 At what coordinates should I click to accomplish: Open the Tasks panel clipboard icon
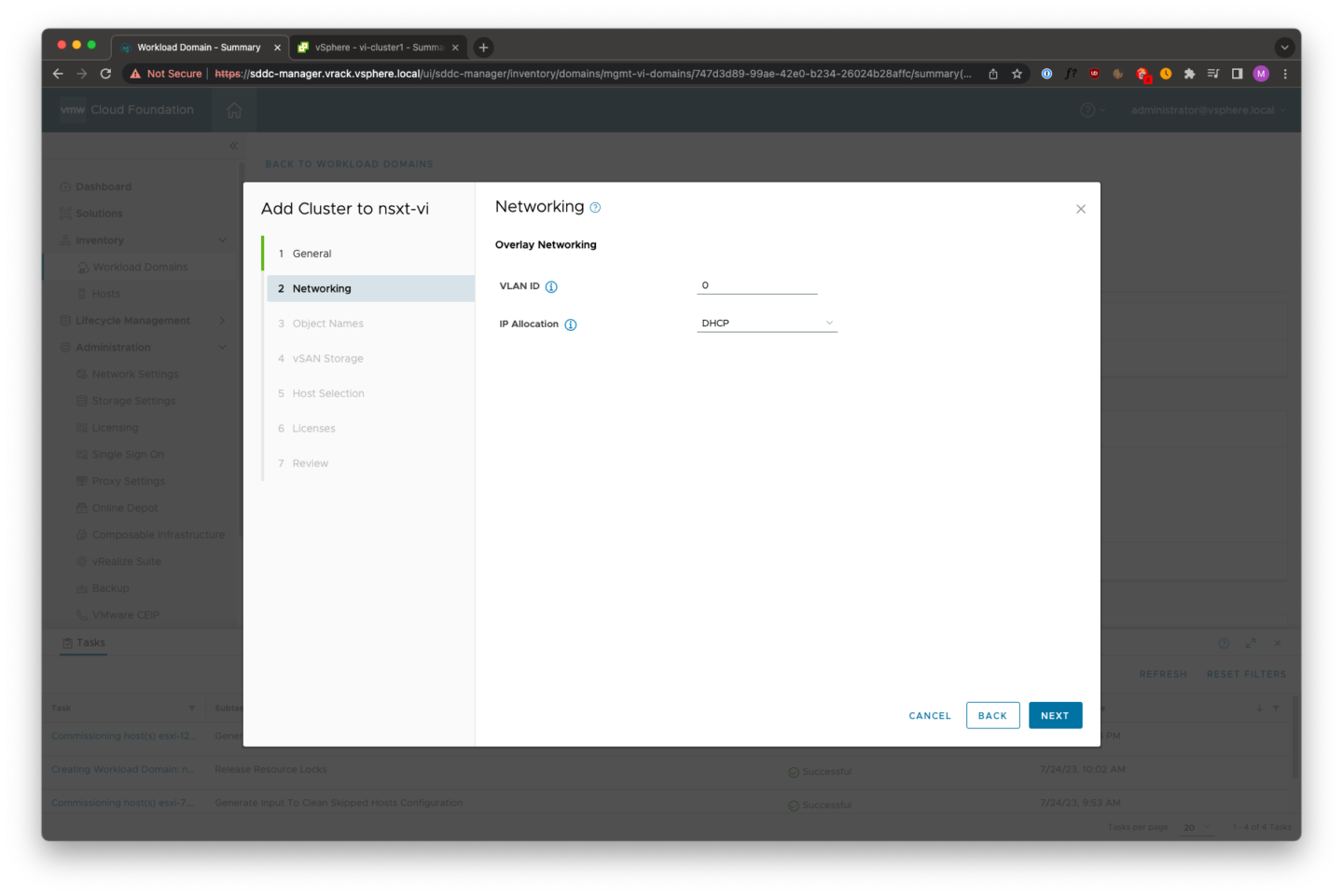67,642
